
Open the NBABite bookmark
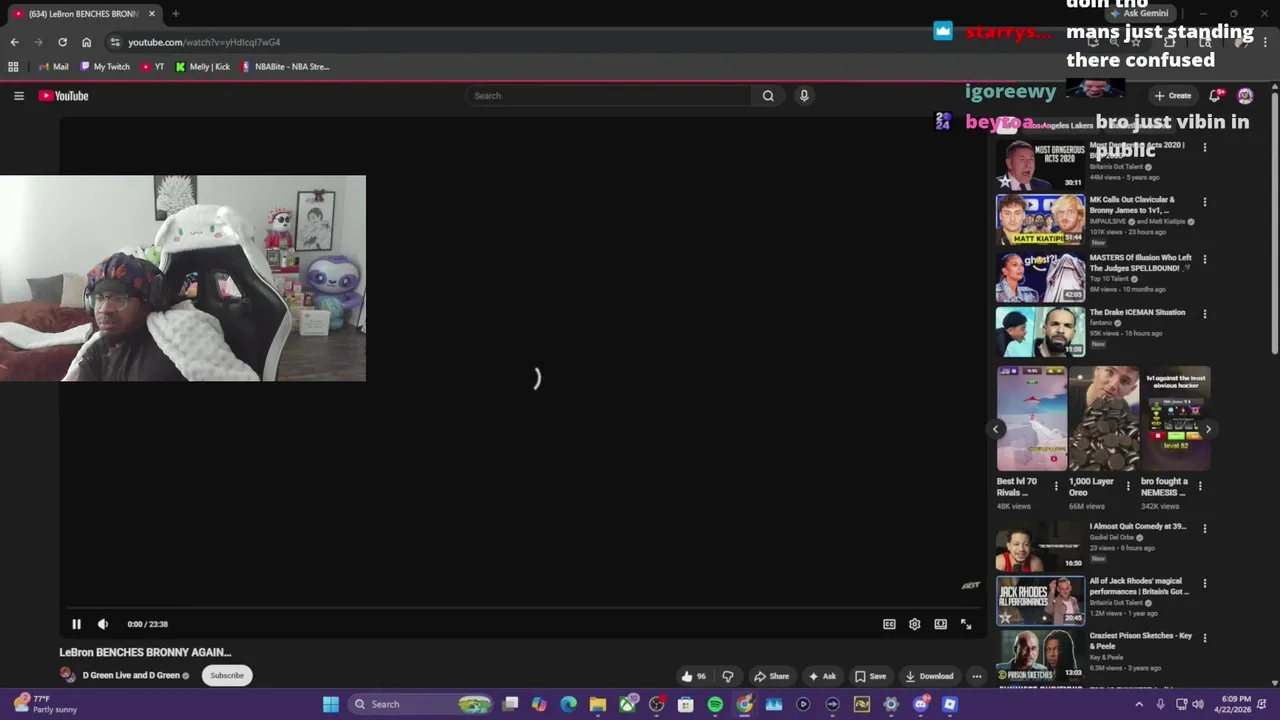285,67
